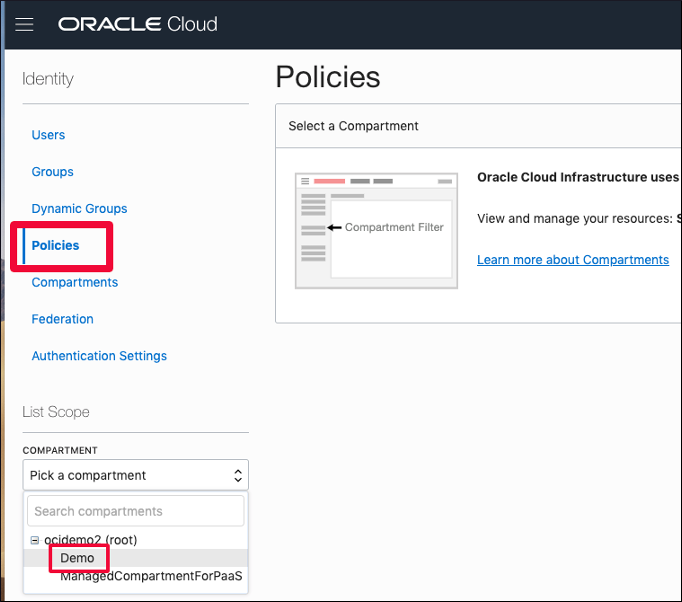
Task: Select ManagedCompartmentForPaaS compartment
Action: point(151,576)
